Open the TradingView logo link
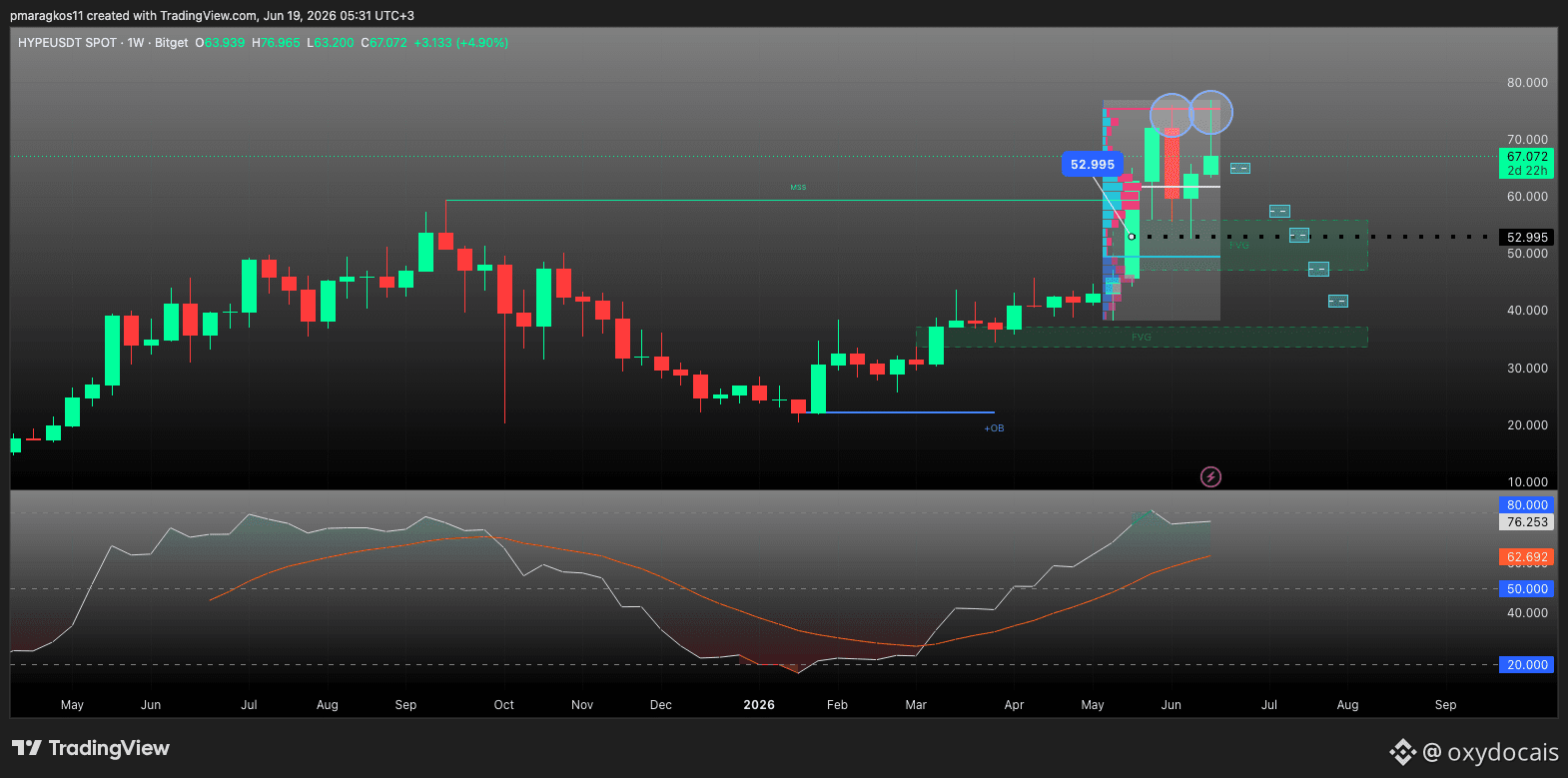1568x778 pixels. (91, 748)
